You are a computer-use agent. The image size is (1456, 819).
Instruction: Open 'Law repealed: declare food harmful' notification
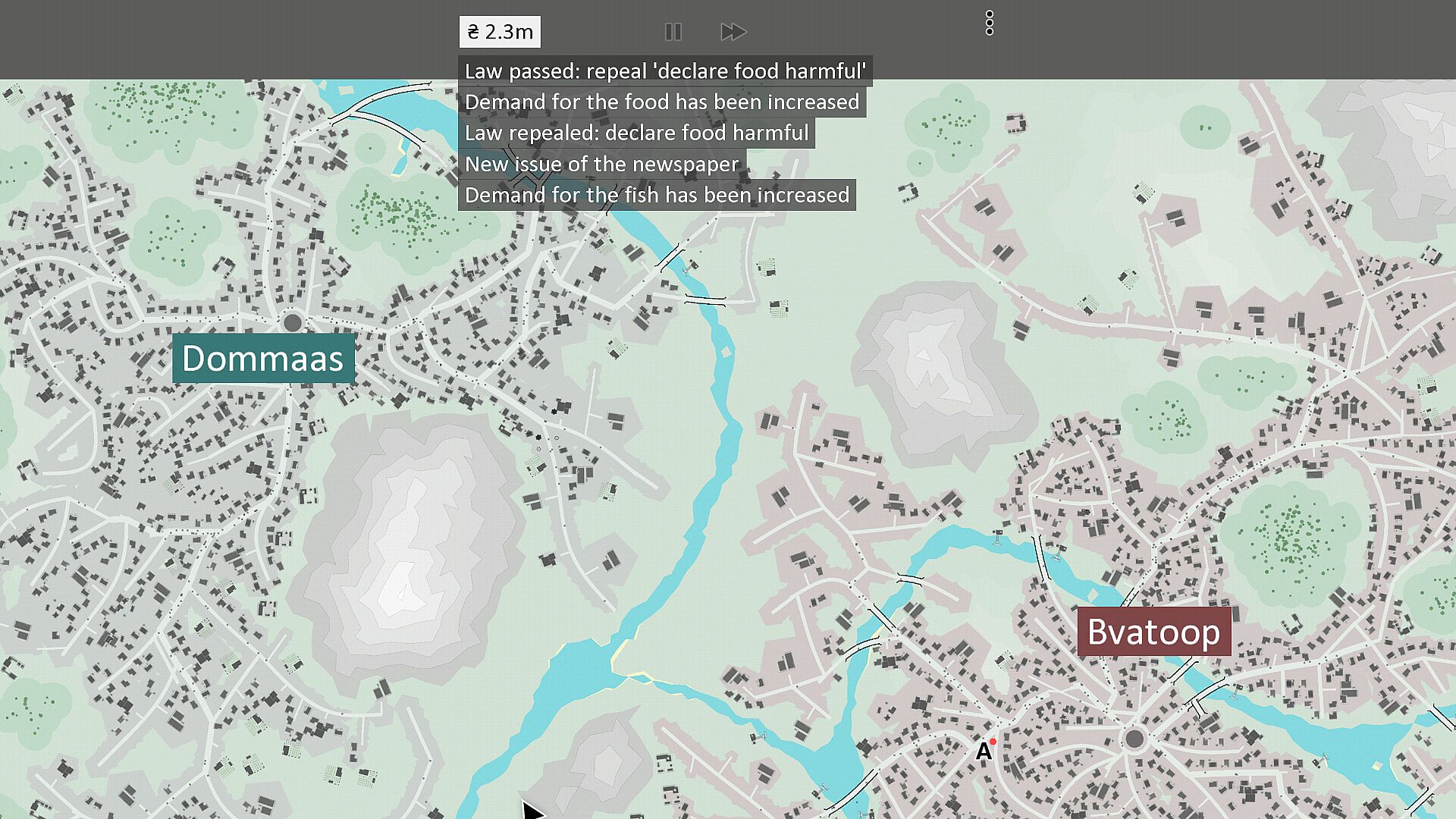pyautogui.click(x=635, y=133)
